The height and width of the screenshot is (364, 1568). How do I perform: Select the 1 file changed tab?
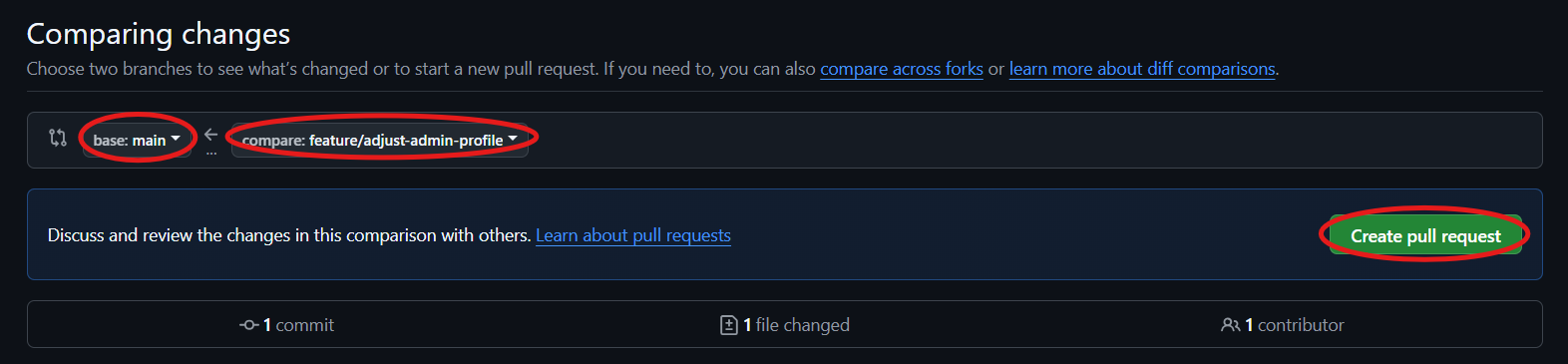coord(785,325)
